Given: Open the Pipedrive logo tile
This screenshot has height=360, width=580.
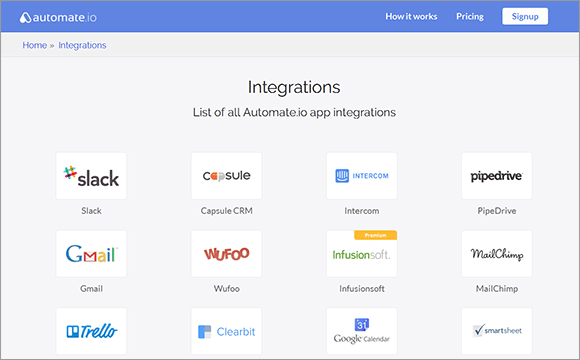Looking at the screenshot, I should pyautogui.click(x=497, y=176).
